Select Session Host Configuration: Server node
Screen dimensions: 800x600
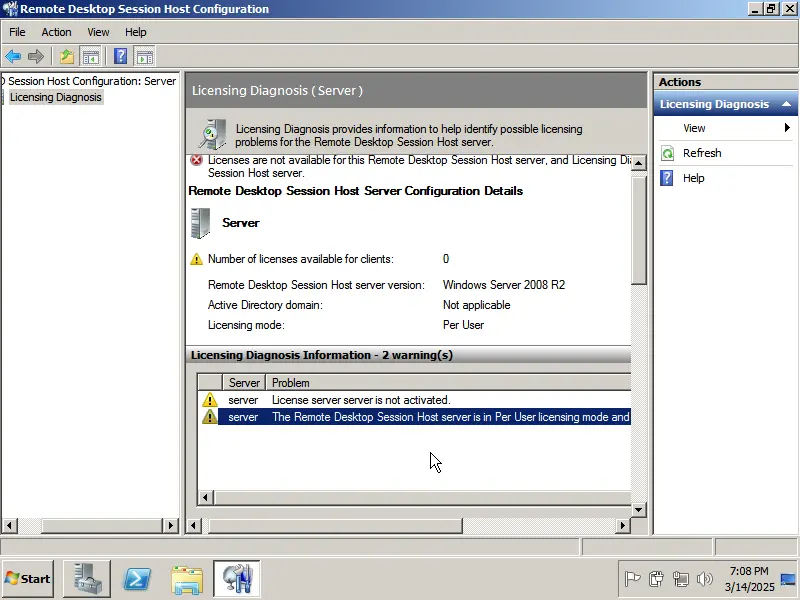click(x=92, y=81)
